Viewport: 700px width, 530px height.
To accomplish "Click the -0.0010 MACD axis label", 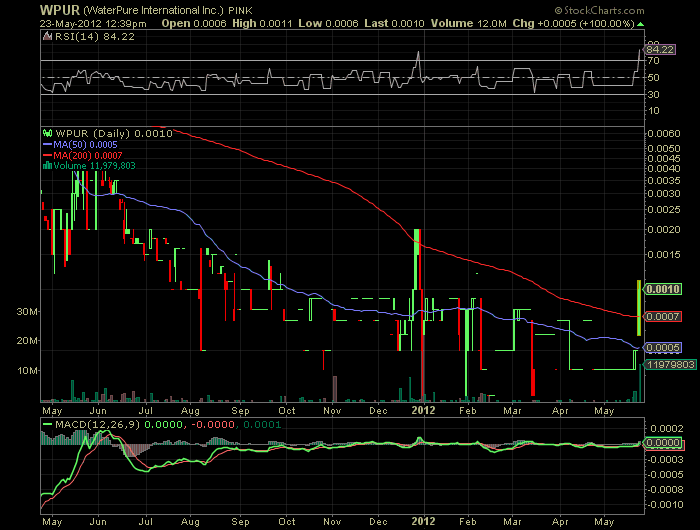I will [x=666, y=505].
